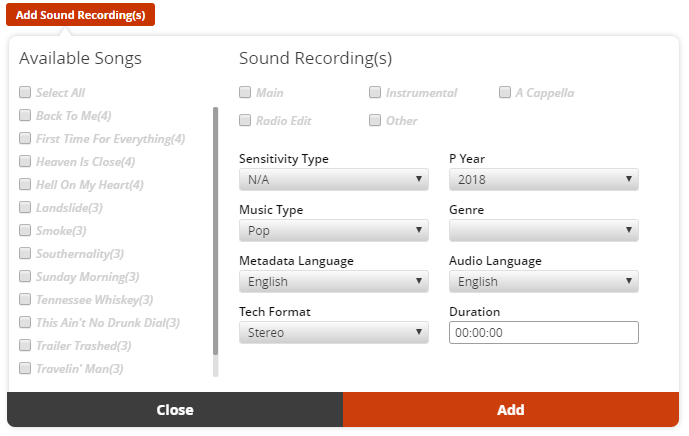Expand the Metadata Language dropdown
The height and width of the screenshot is (436, 689).
click(x=334, y=282)
